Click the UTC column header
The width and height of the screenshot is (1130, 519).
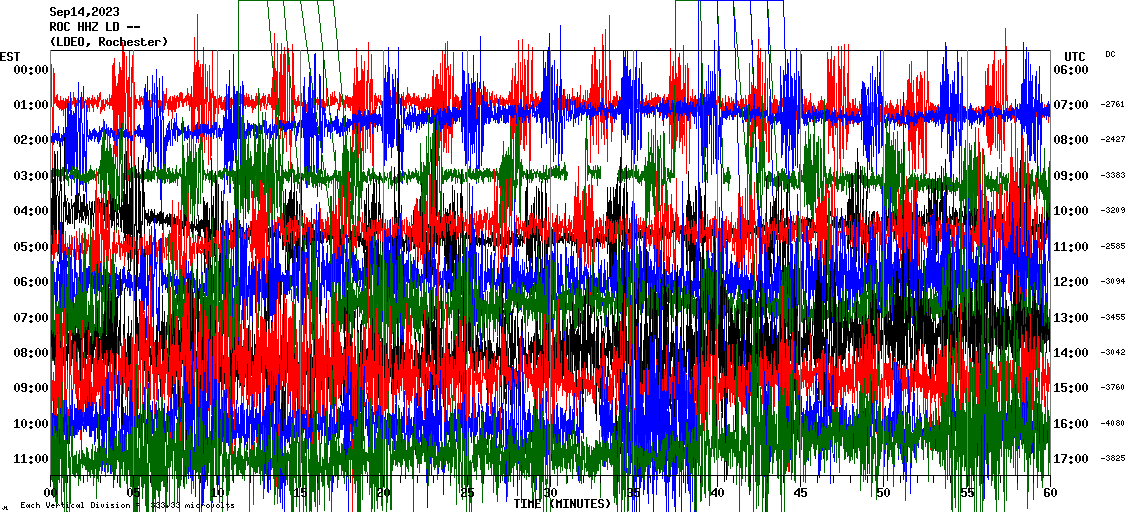click(x=1075, y=56)
